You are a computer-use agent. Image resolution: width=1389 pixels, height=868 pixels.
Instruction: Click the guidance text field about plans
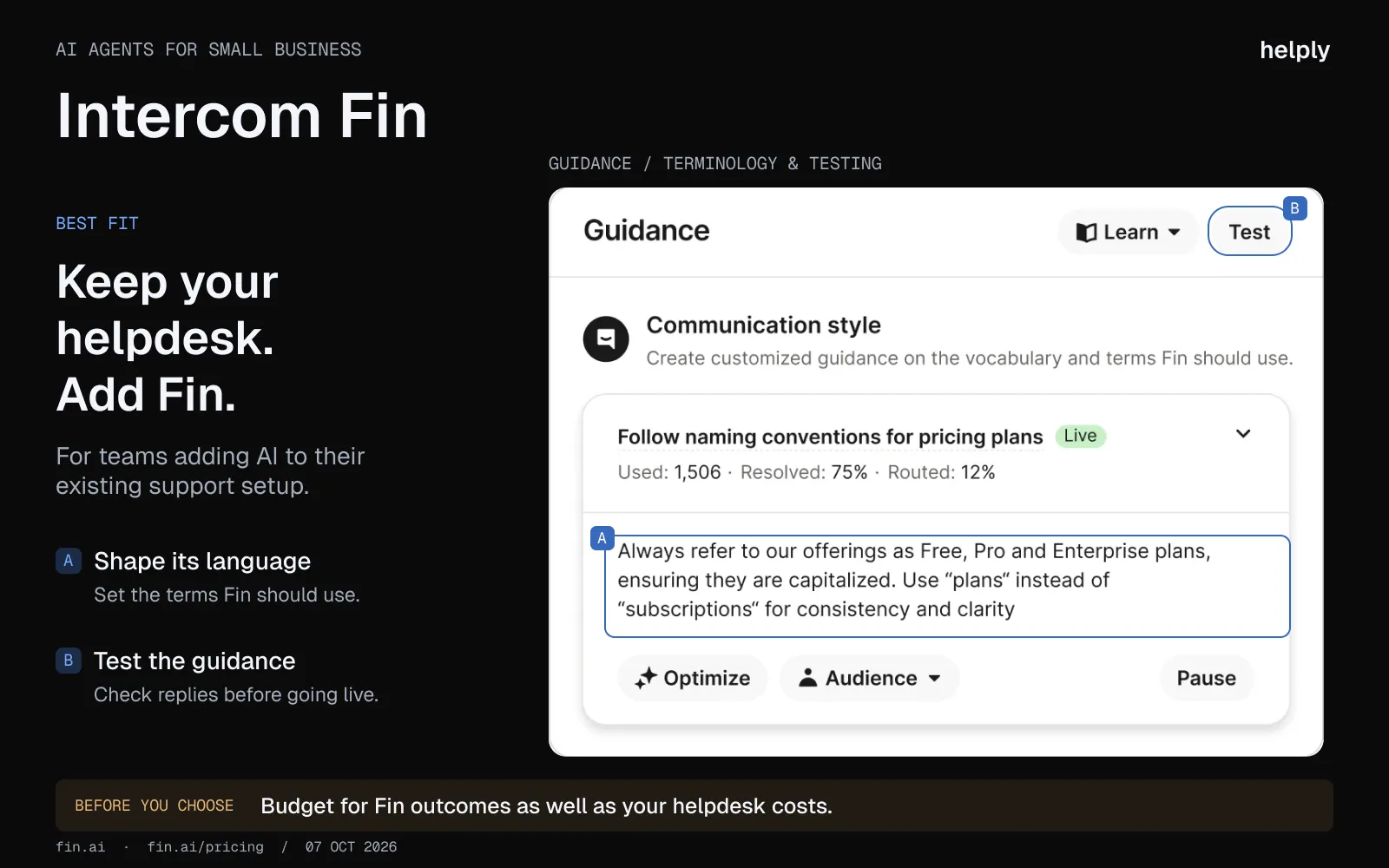(947, 587)
